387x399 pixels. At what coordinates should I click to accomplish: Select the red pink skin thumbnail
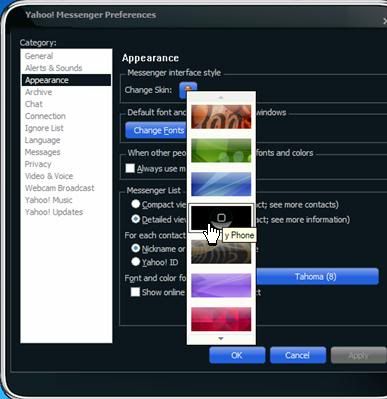(x=221, y=319)
